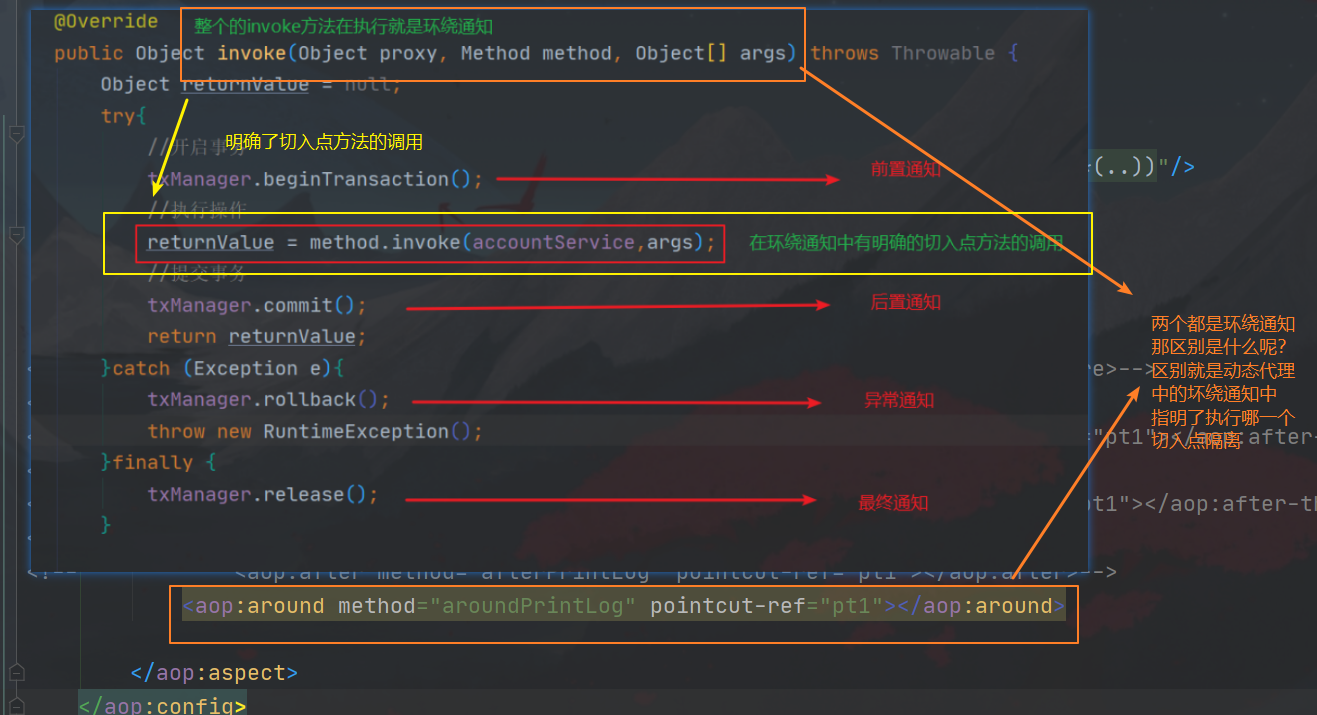Click the txManager.commit() call

click(x=256, y=305)
